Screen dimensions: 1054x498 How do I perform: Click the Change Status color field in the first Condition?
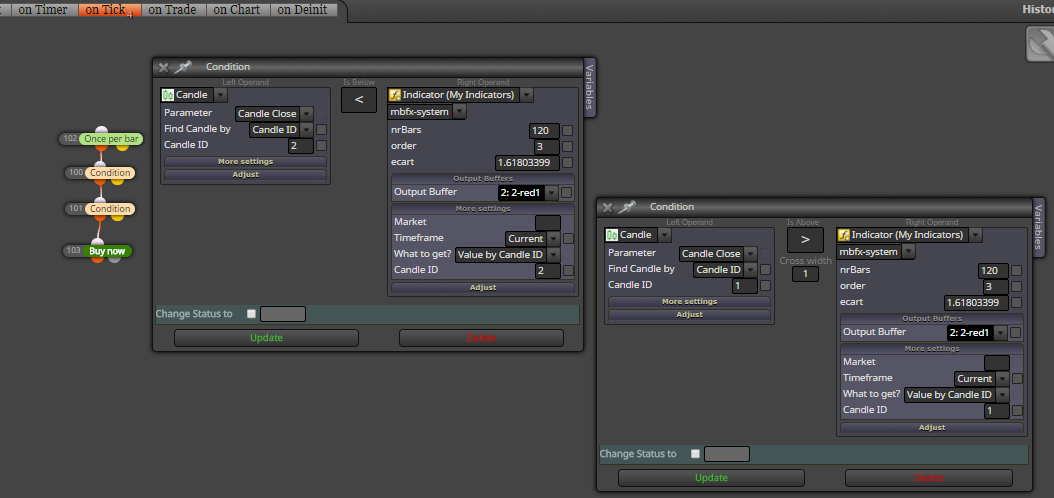[x=283, y=314]
